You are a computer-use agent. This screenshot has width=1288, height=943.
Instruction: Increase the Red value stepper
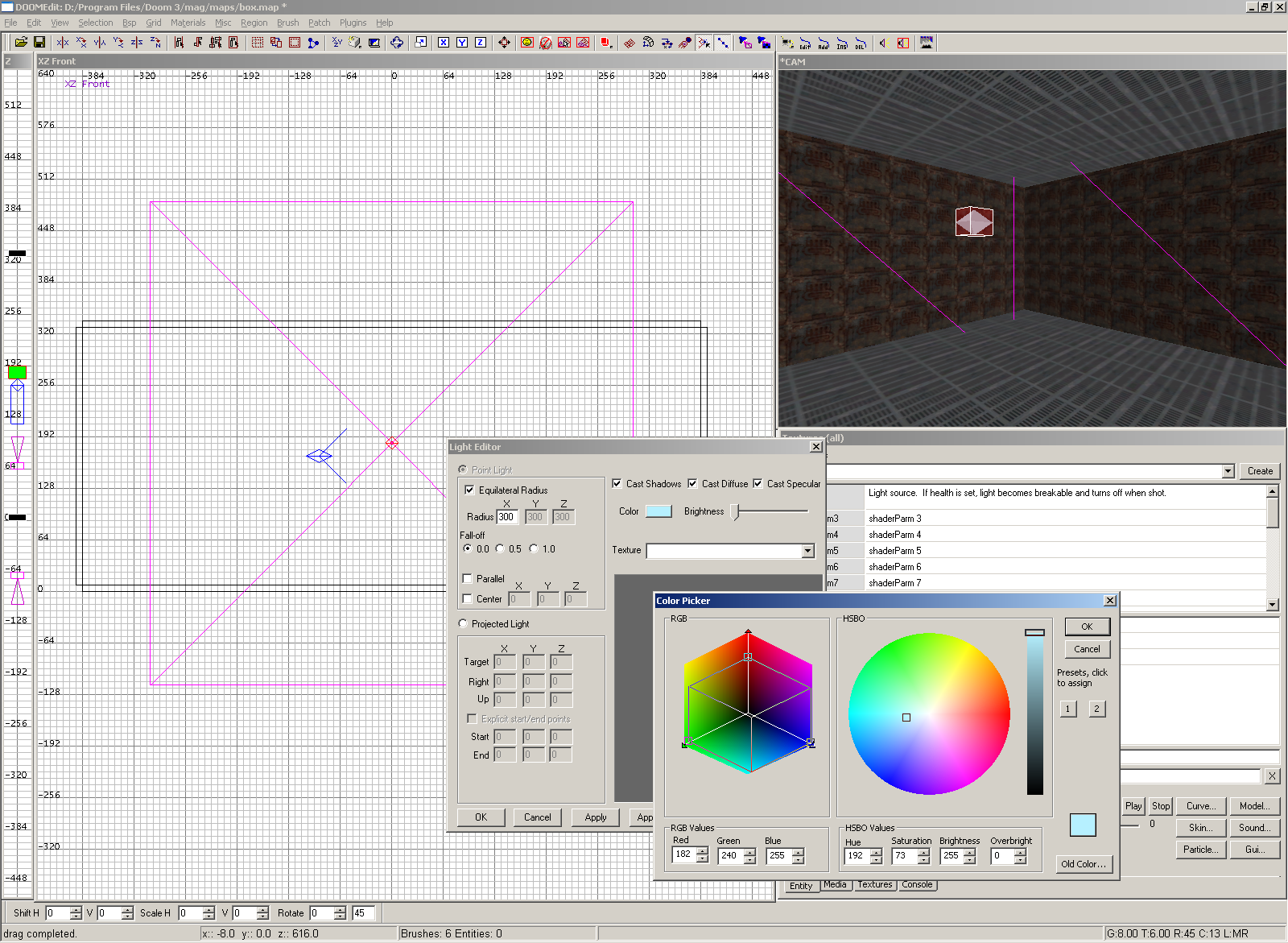point(703,851)
